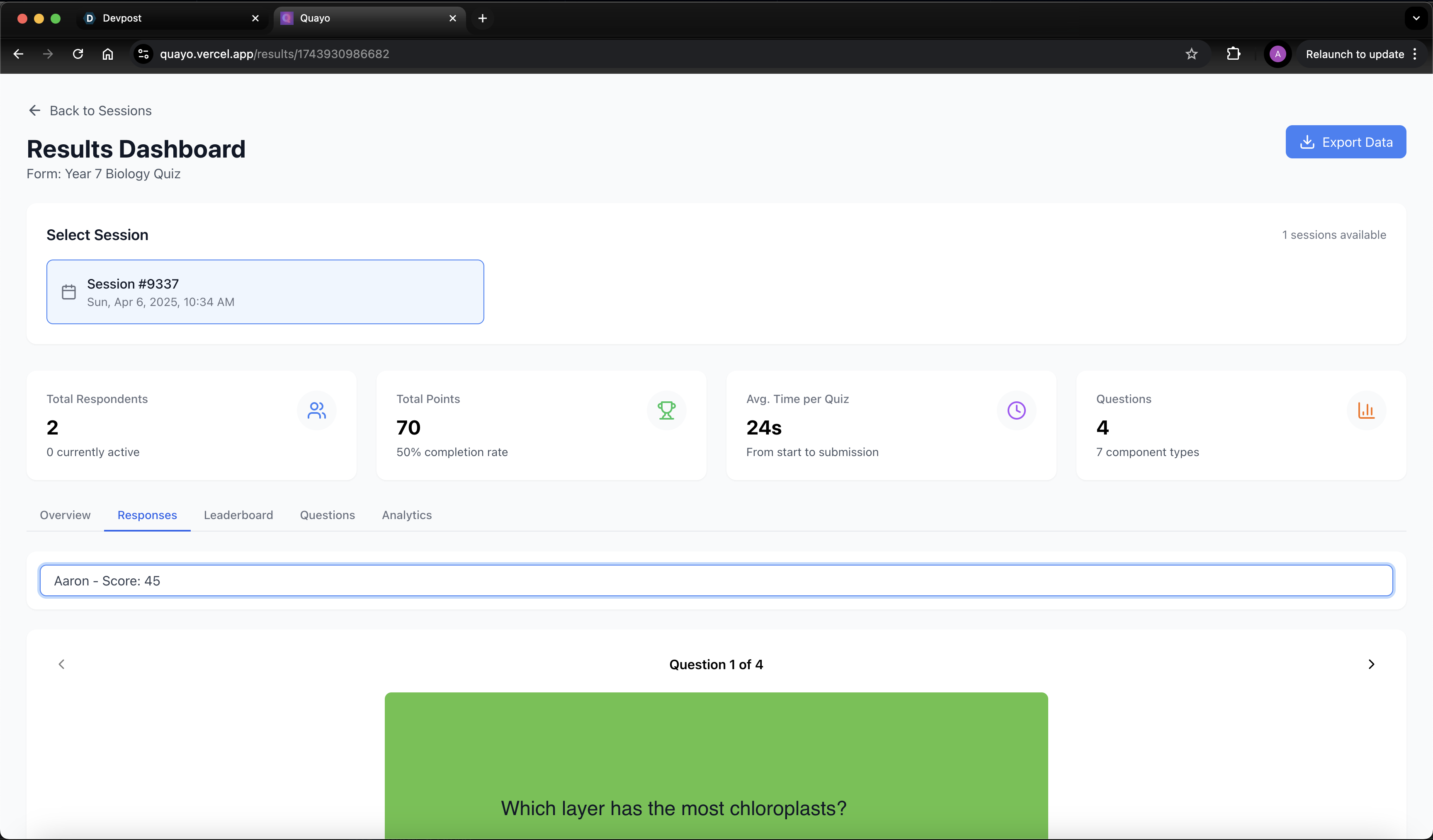
Task: Bookmark this page with the star icon
Action: [1191, 54]
